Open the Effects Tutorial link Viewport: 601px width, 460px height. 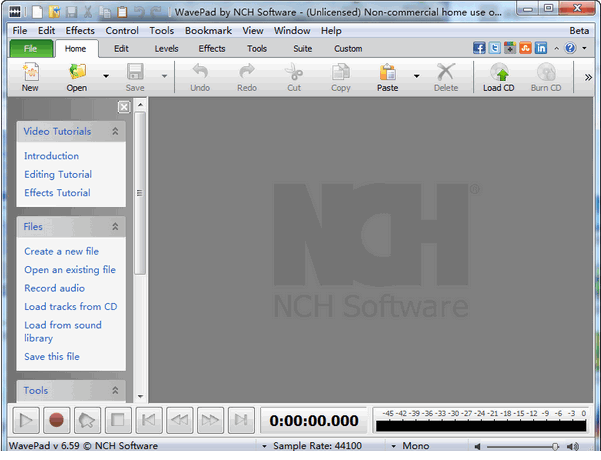tap(57, 193)
